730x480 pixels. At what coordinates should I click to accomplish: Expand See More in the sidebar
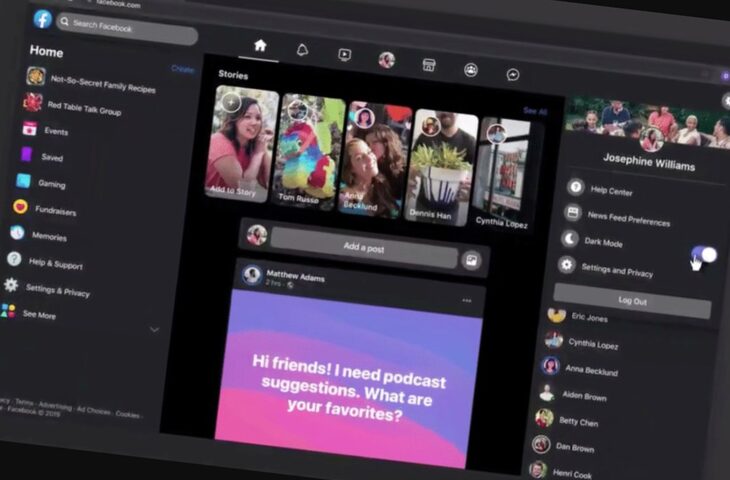[x=28, y=313]
